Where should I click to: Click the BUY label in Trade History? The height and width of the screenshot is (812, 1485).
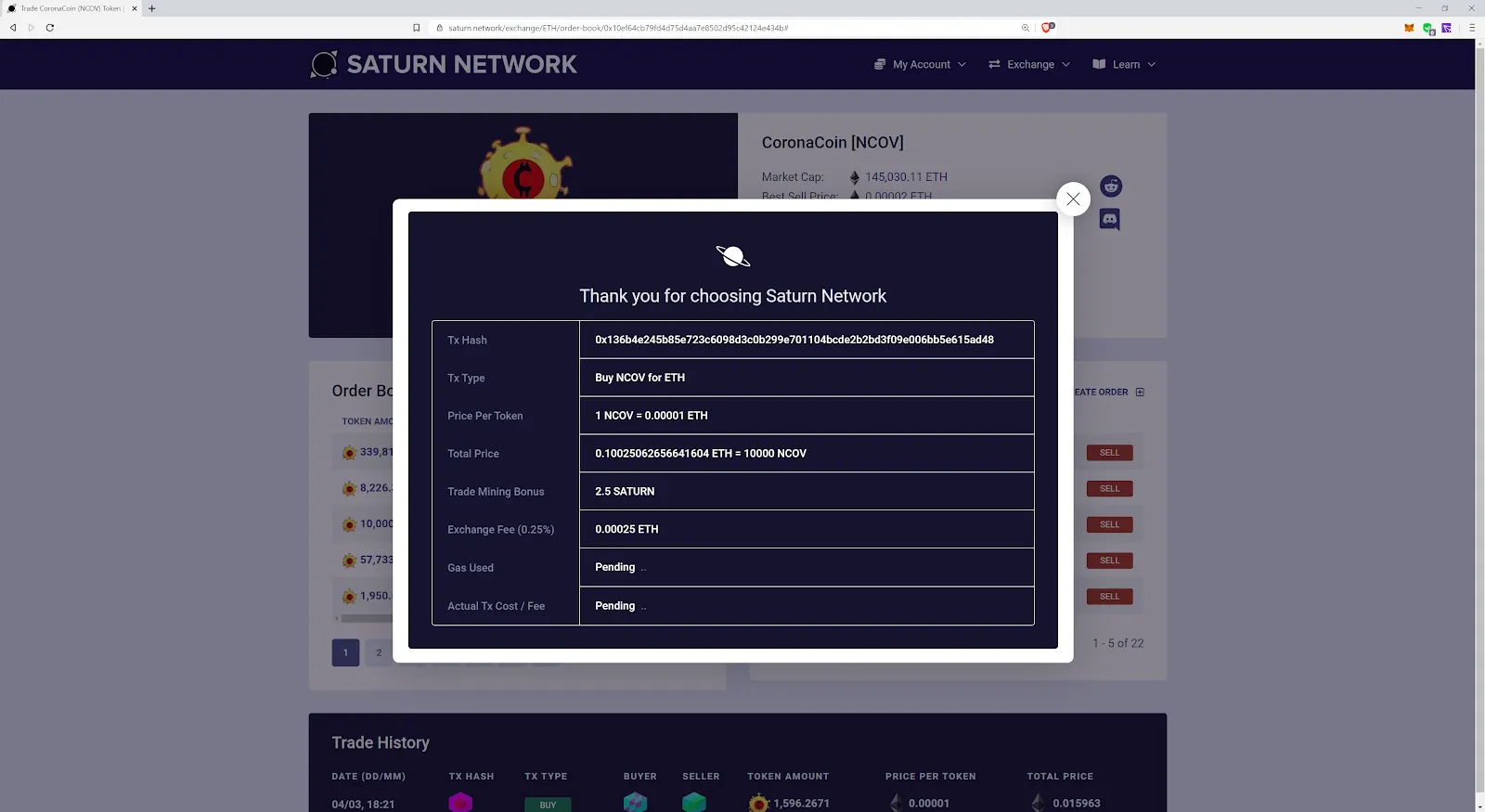tap(548, 805)
